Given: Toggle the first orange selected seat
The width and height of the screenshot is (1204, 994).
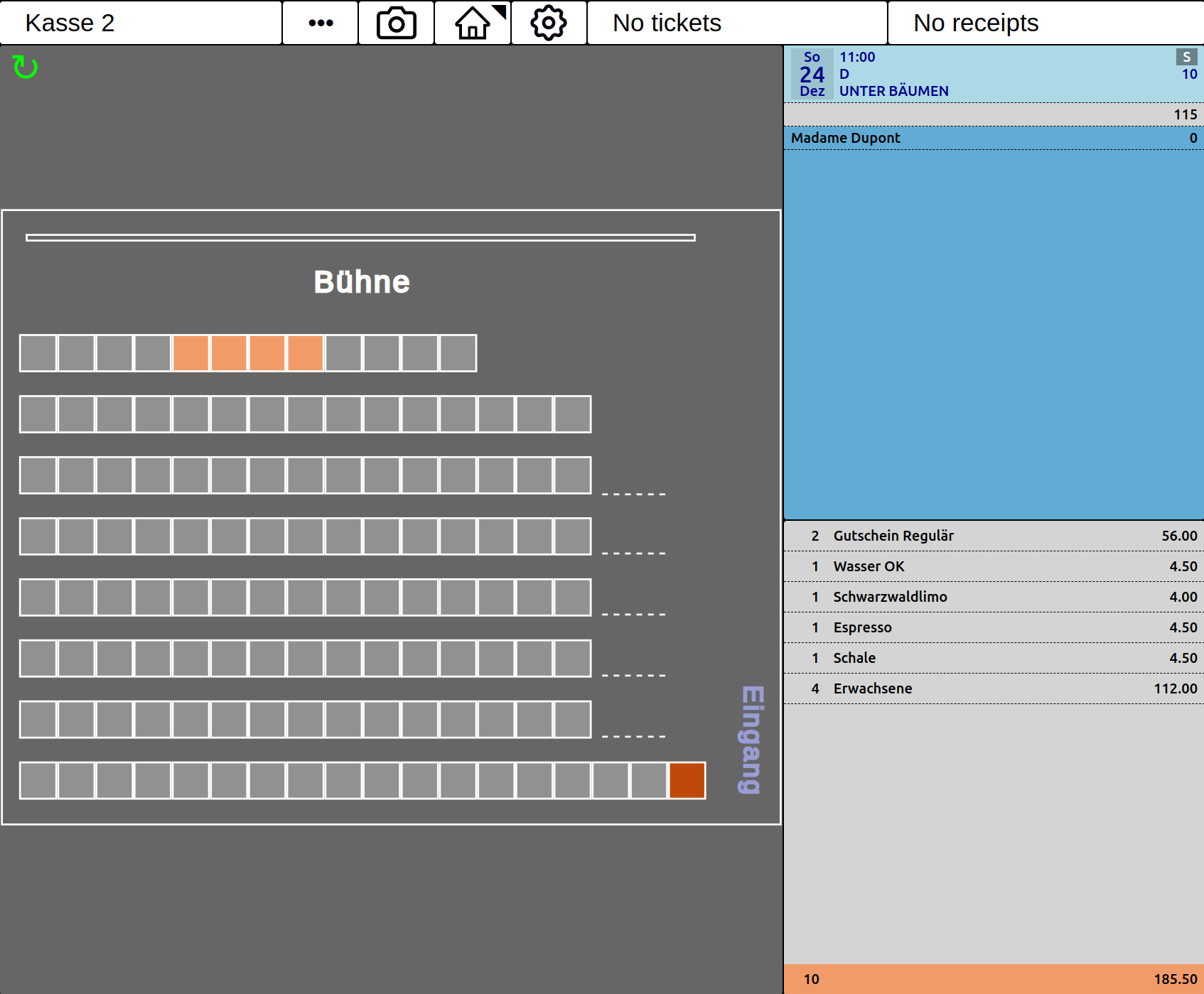Looking at the screenshot, I should pos(190,353).
